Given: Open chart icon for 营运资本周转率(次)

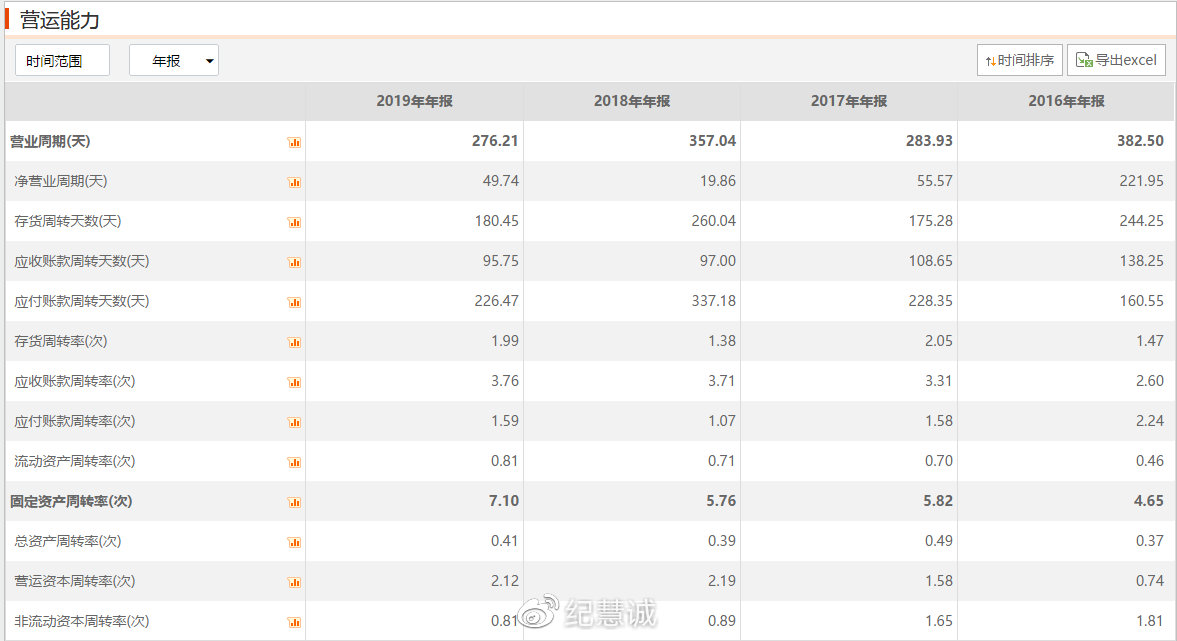Looking at the screenshot, I should 294,582.
